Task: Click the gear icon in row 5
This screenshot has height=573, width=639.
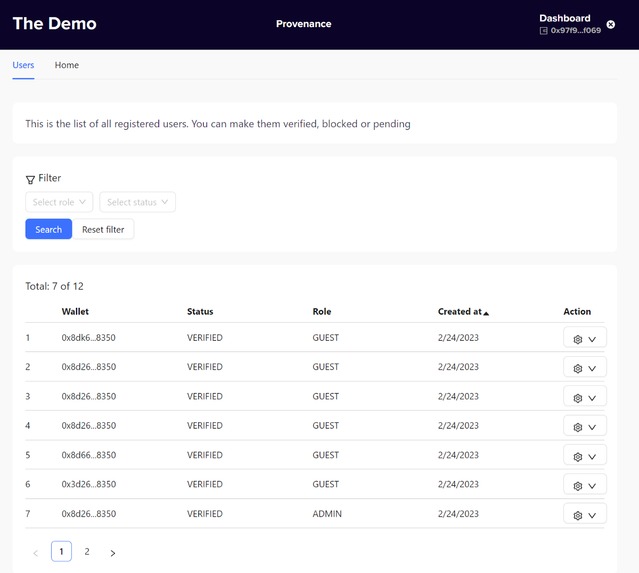Action: point(577,456)
